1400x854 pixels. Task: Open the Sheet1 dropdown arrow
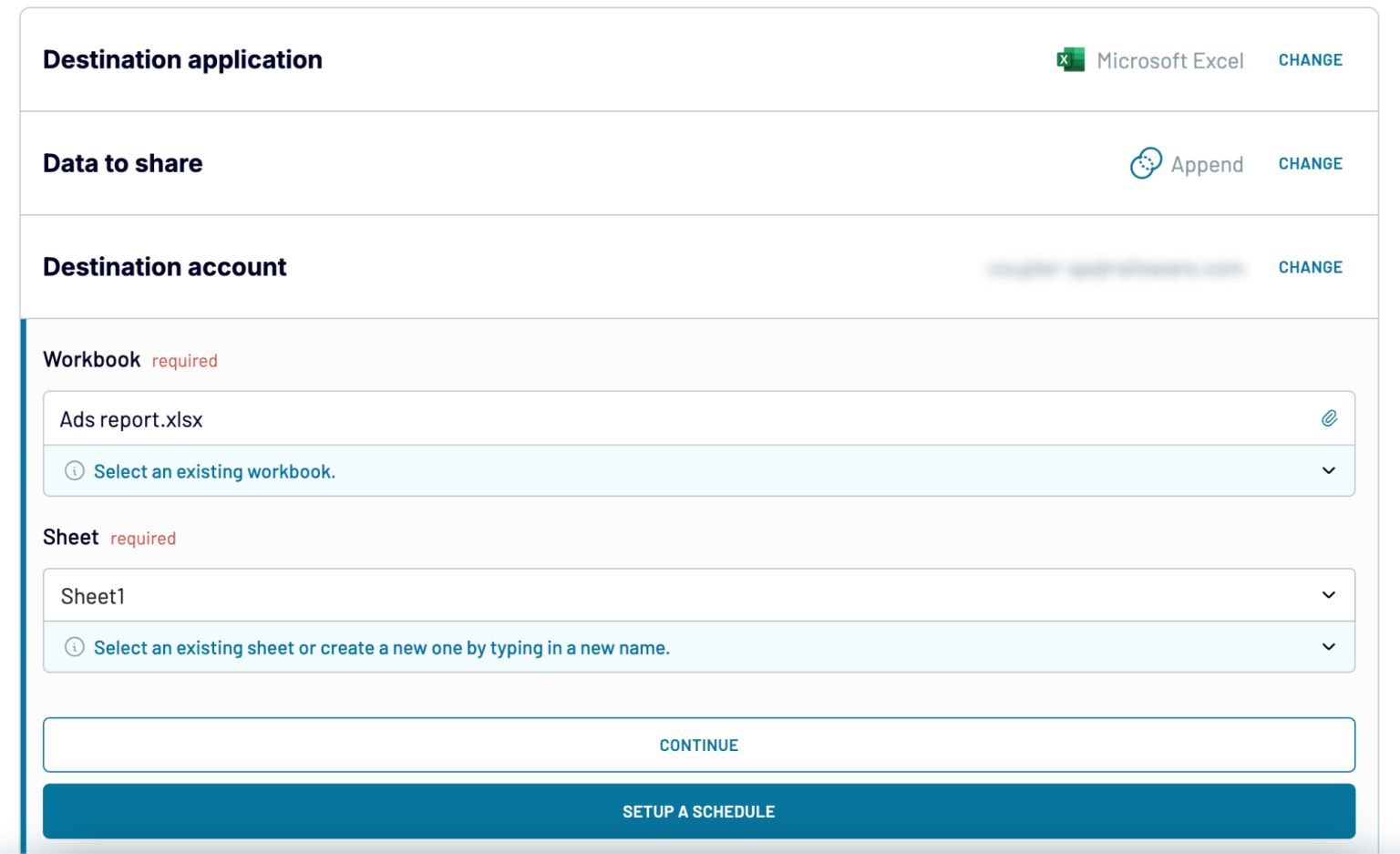pyautogui.click(x=1328, y=595)
